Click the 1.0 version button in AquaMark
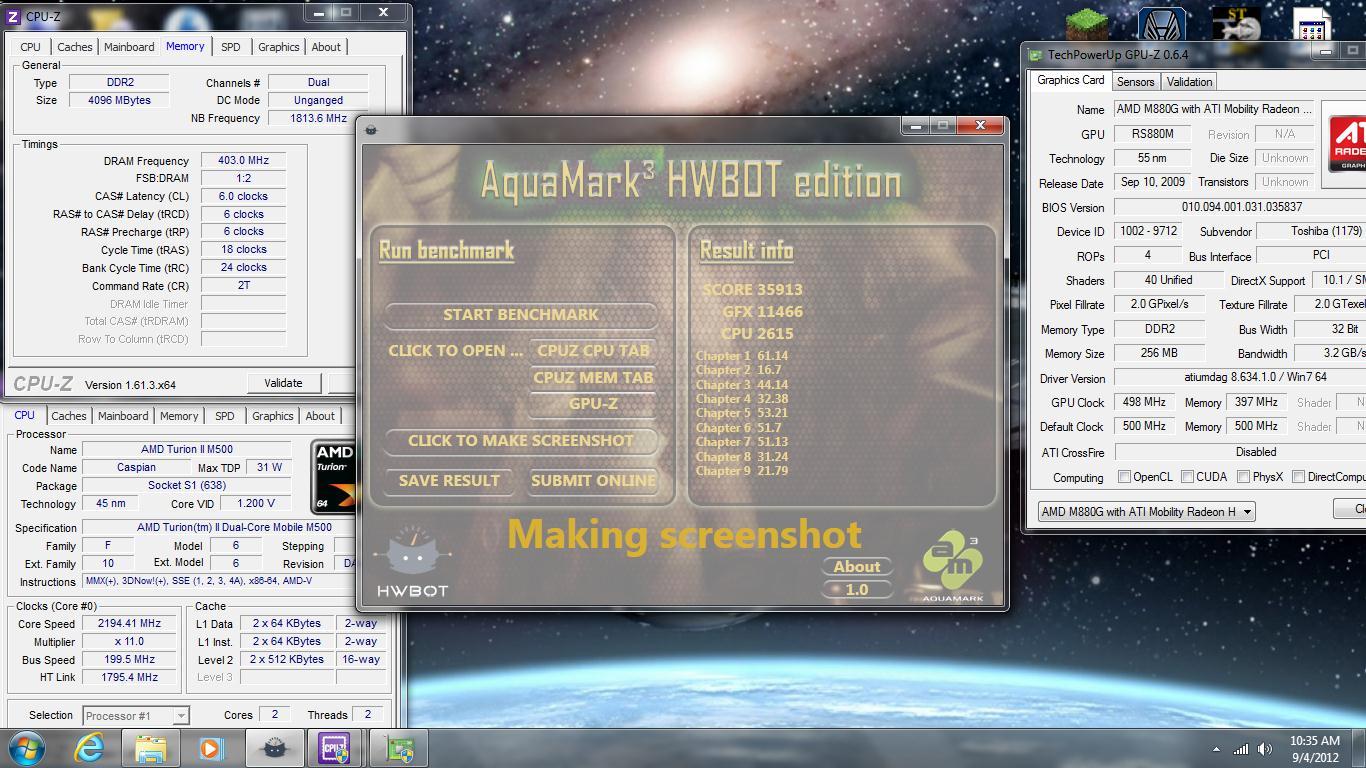 point(857,590)
